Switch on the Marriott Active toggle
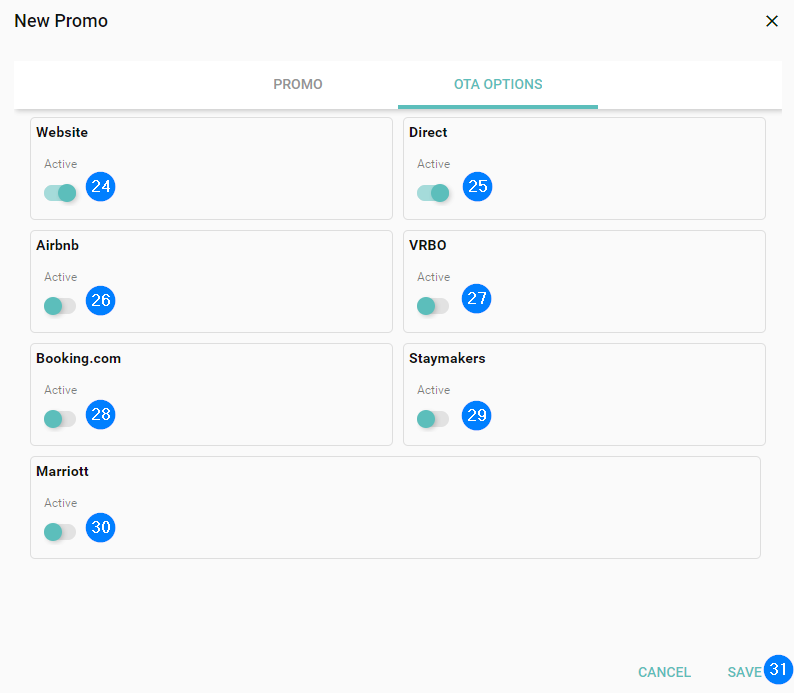Image resolution: width=794 pixels, height=693 pixels. coord(60,532)
